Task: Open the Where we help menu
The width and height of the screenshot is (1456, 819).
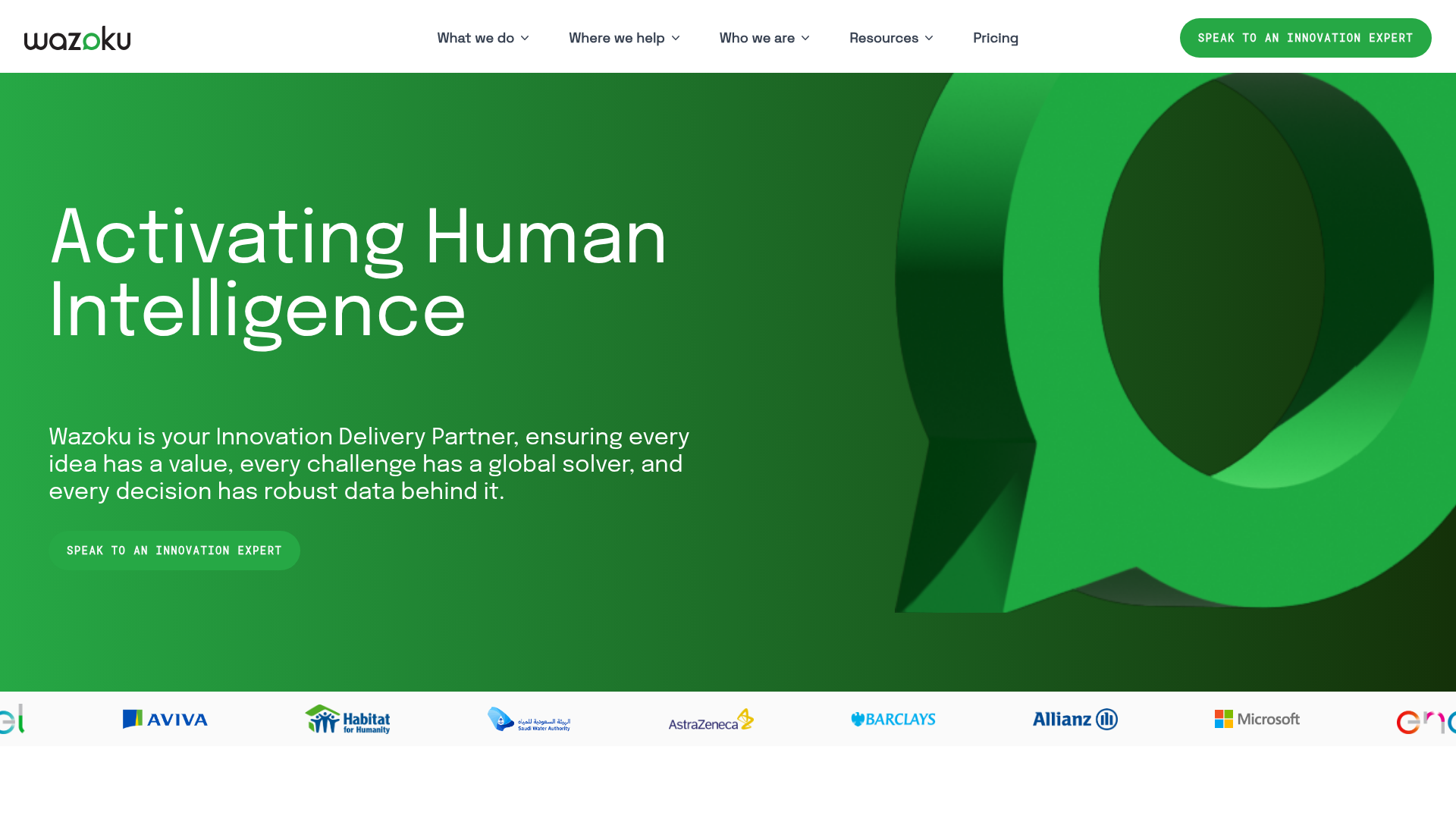Action: pyautogui.click(x=623, y=38)
